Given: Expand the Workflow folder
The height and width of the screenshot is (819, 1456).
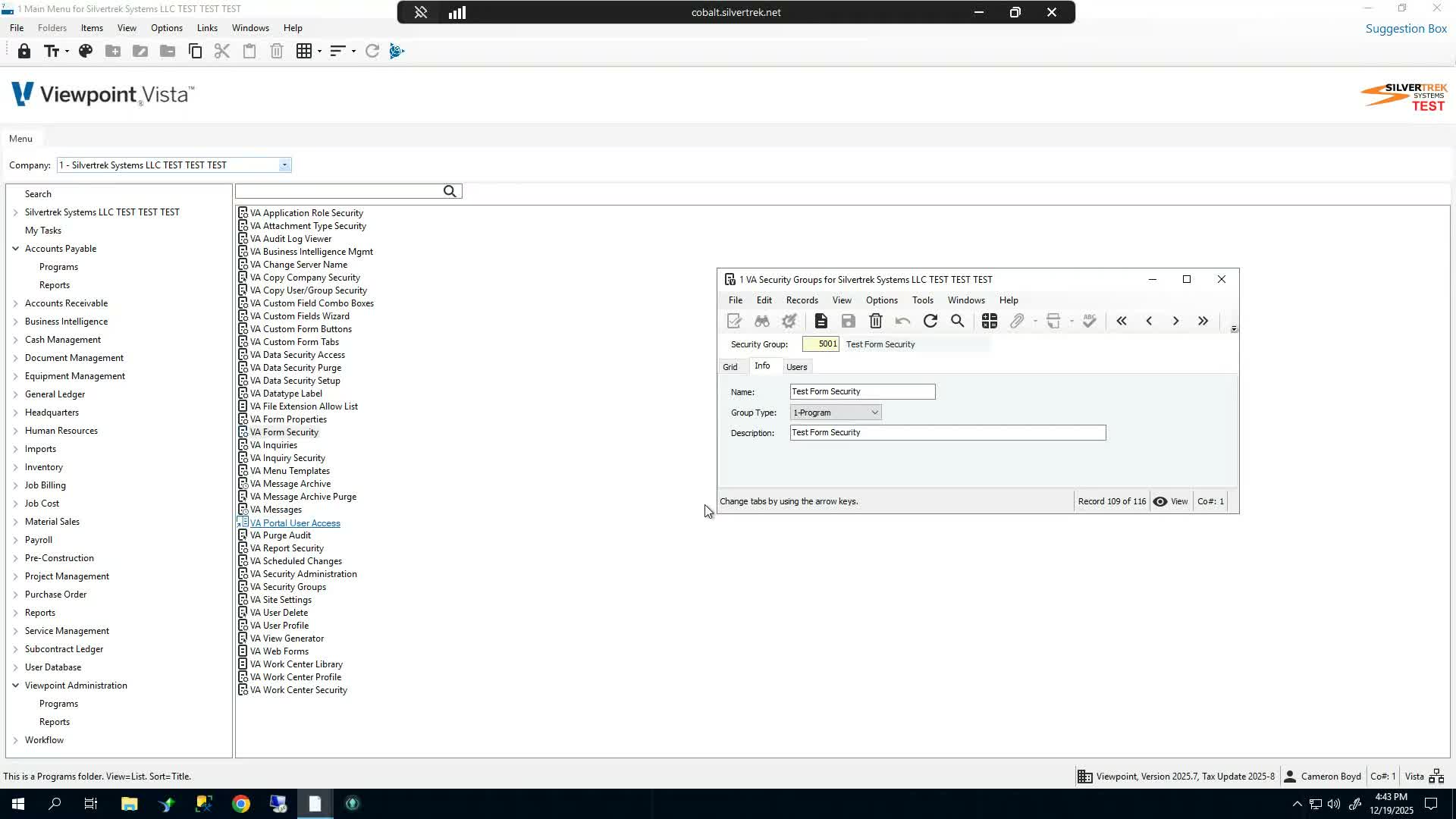Looking at the screenshot, I should [x=16, y=740].
